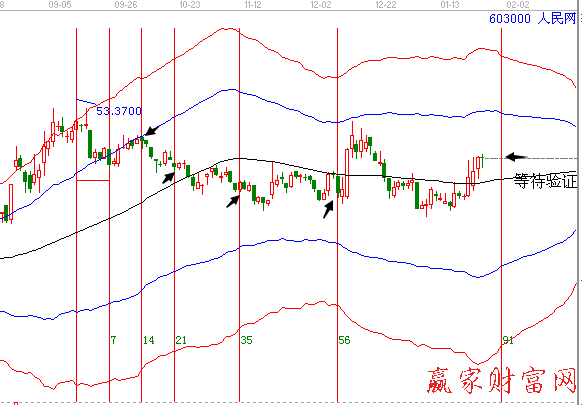582x405 pixels.
Task: Select the cycle marker labeled 35
Action: [x=246, y=340]
